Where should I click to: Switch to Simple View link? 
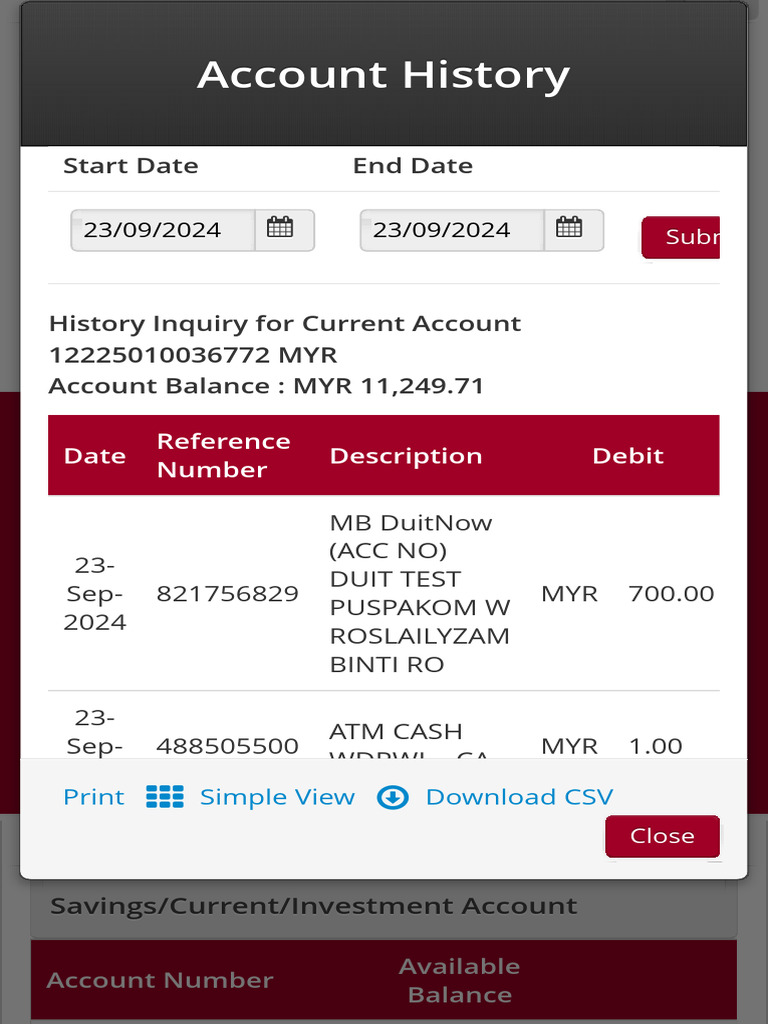[x=277, y=797]
